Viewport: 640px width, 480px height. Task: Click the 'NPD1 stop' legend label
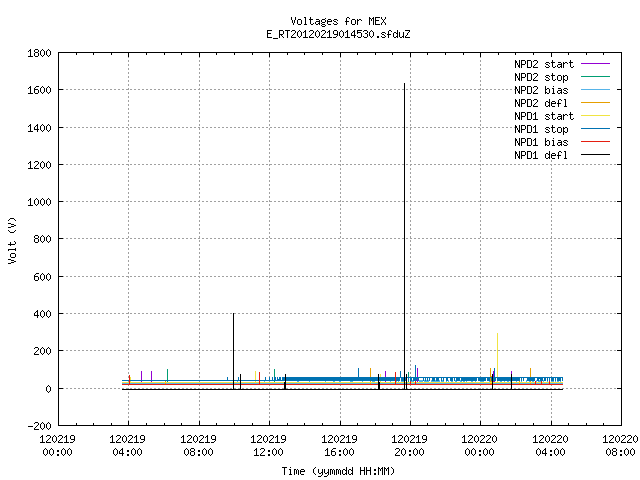click(541, 129)
